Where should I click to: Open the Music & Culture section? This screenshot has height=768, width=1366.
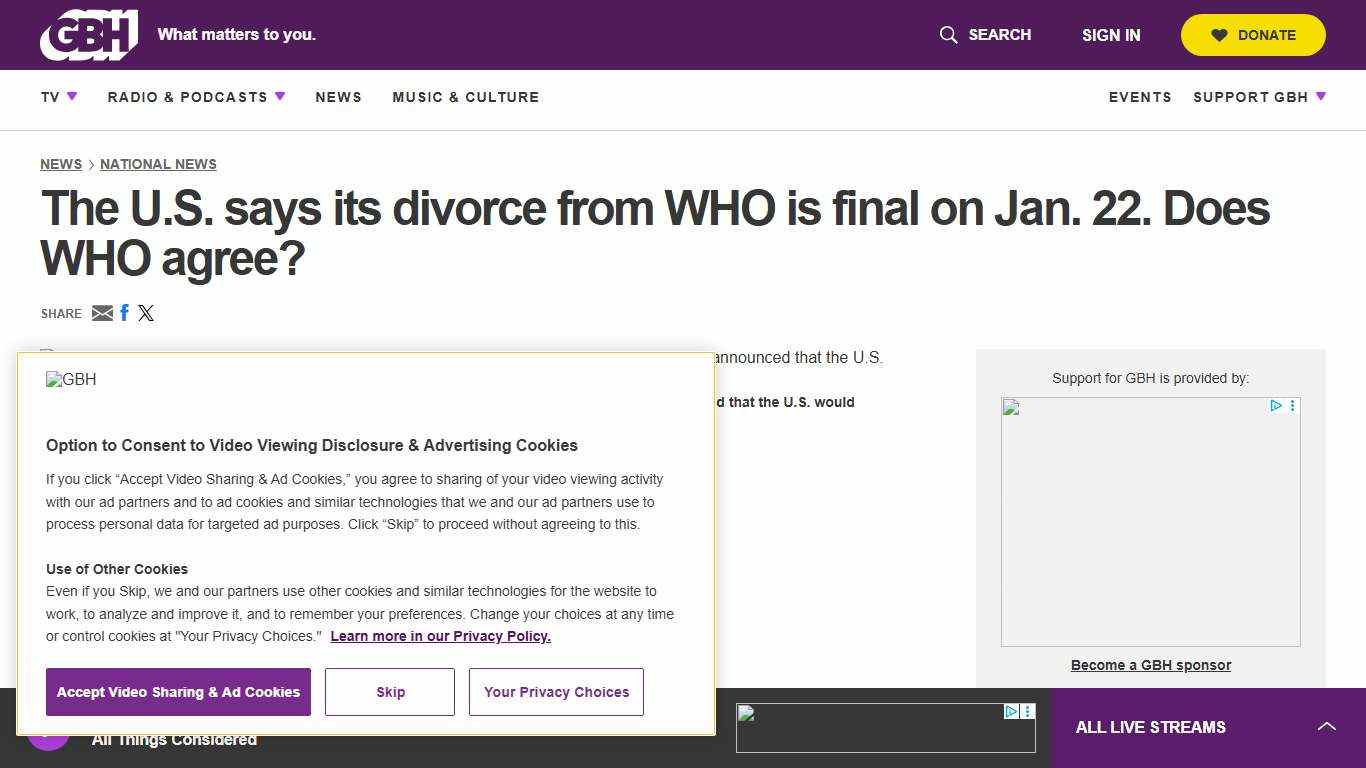point(465,97)
